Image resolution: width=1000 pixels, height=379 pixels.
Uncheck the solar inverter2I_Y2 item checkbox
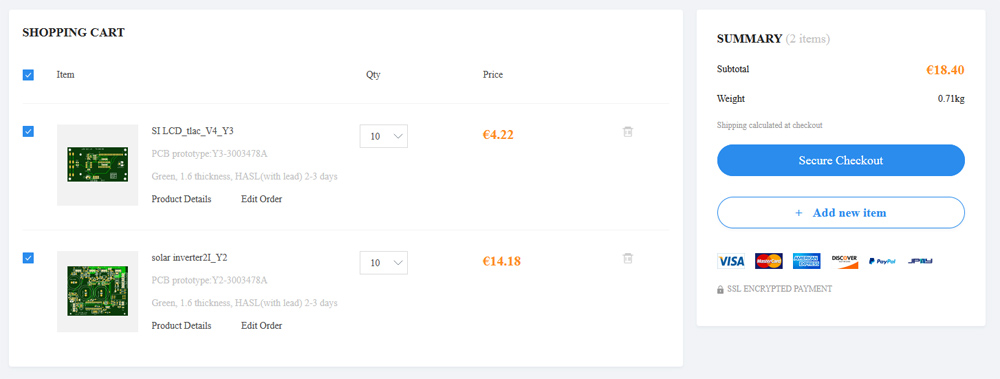[28, 258]
